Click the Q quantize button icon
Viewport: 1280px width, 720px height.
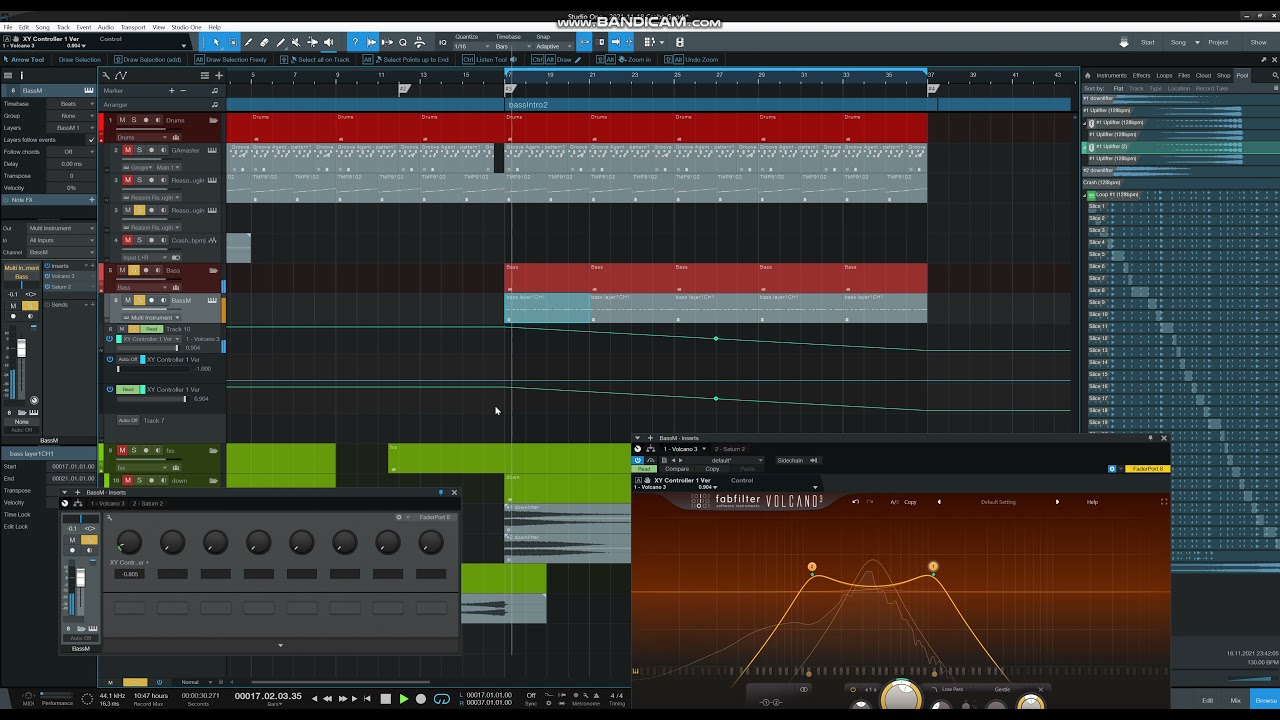[403, 42]
